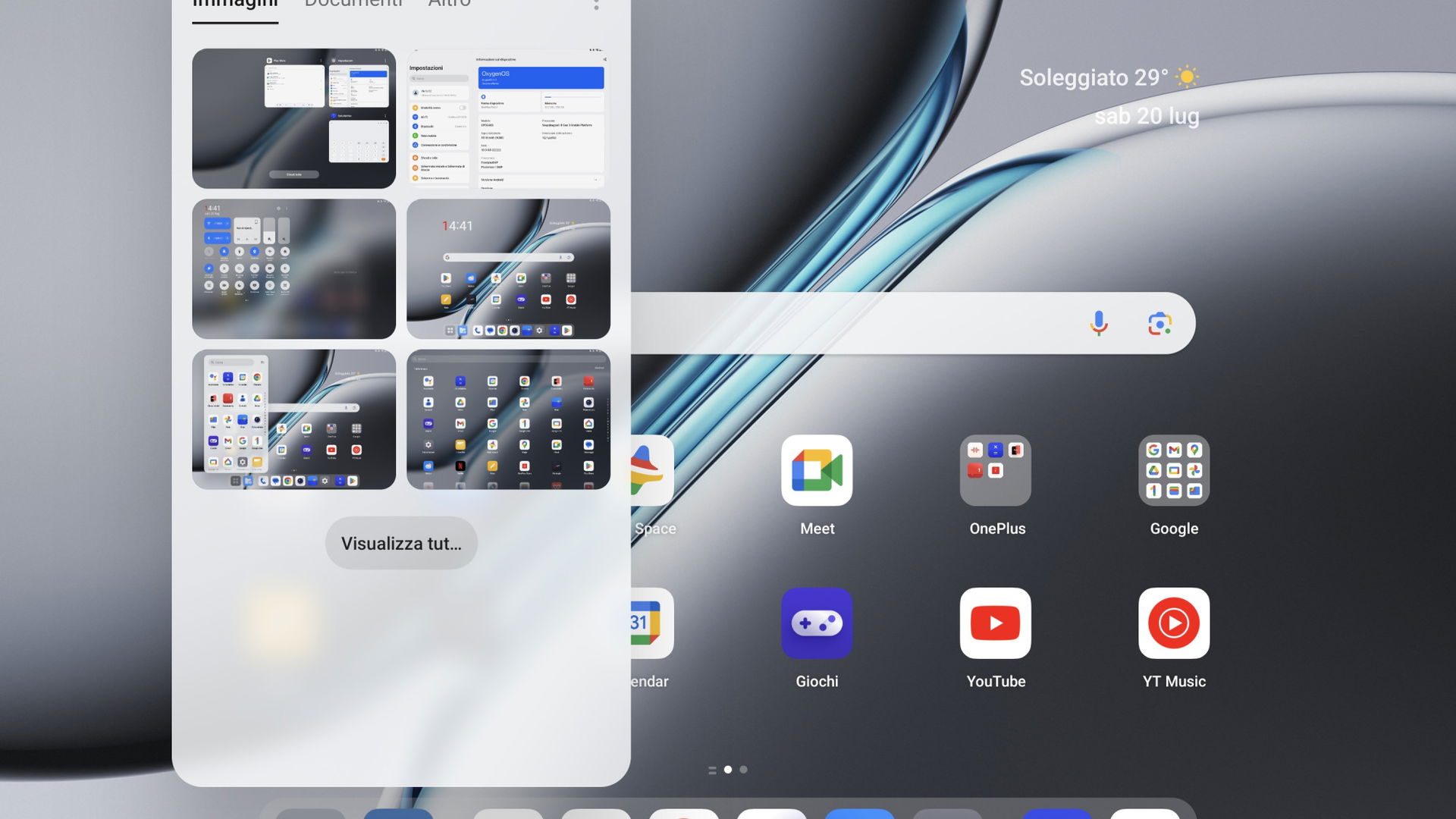1456x819 pixels.
Task: Switch to the Documenti tab
Action: 353,3
